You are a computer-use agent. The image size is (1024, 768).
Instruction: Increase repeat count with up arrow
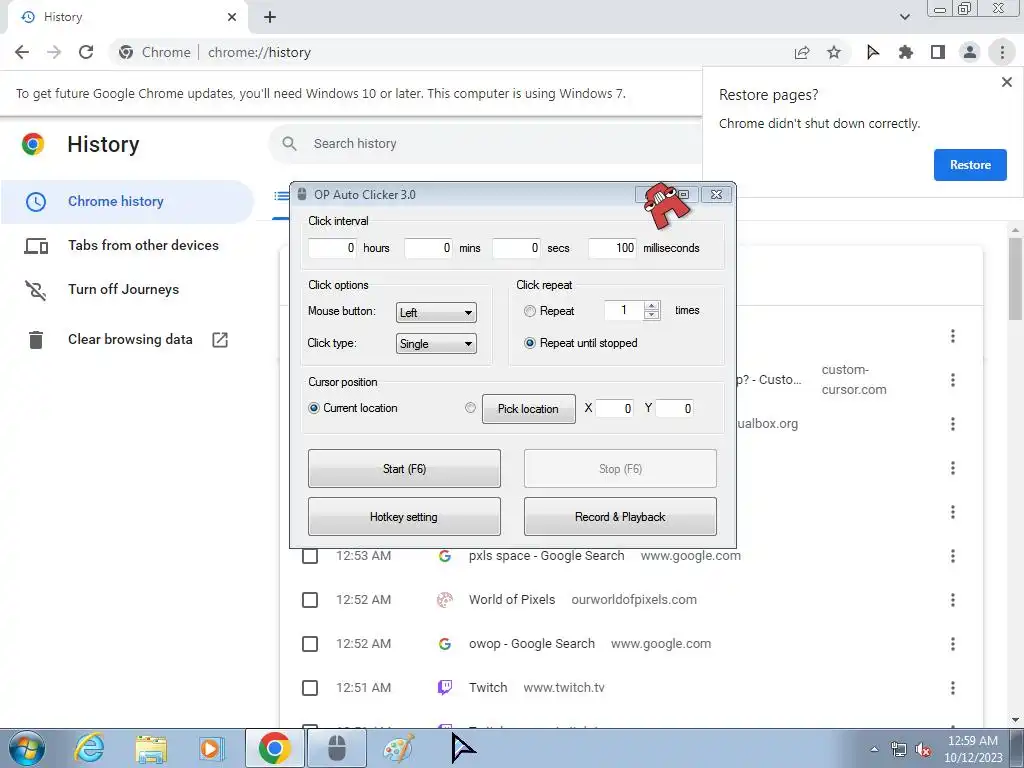pyautogui.click(x=651, y=306)
